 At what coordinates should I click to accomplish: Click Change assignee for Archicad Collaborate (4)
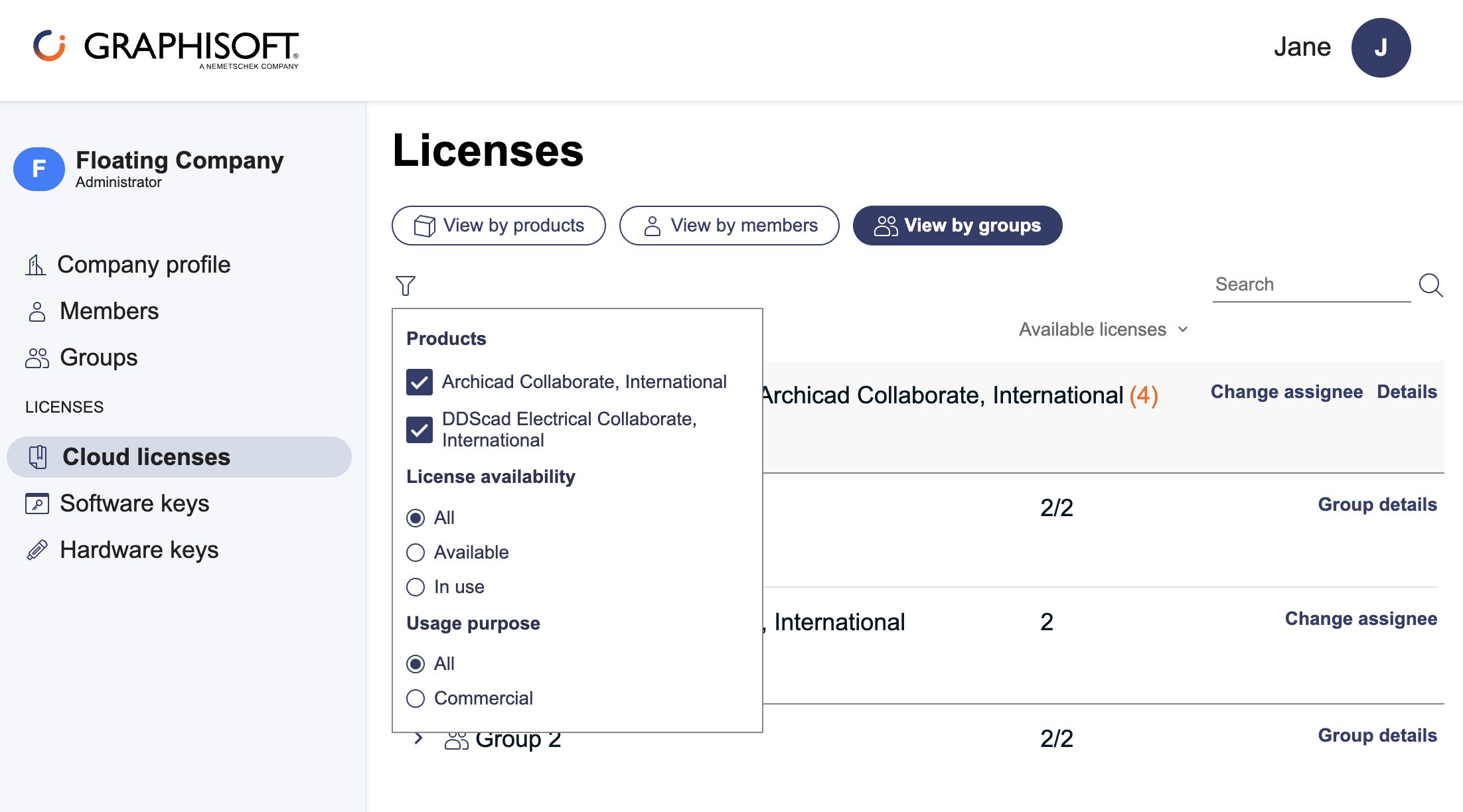point(1286,392)
